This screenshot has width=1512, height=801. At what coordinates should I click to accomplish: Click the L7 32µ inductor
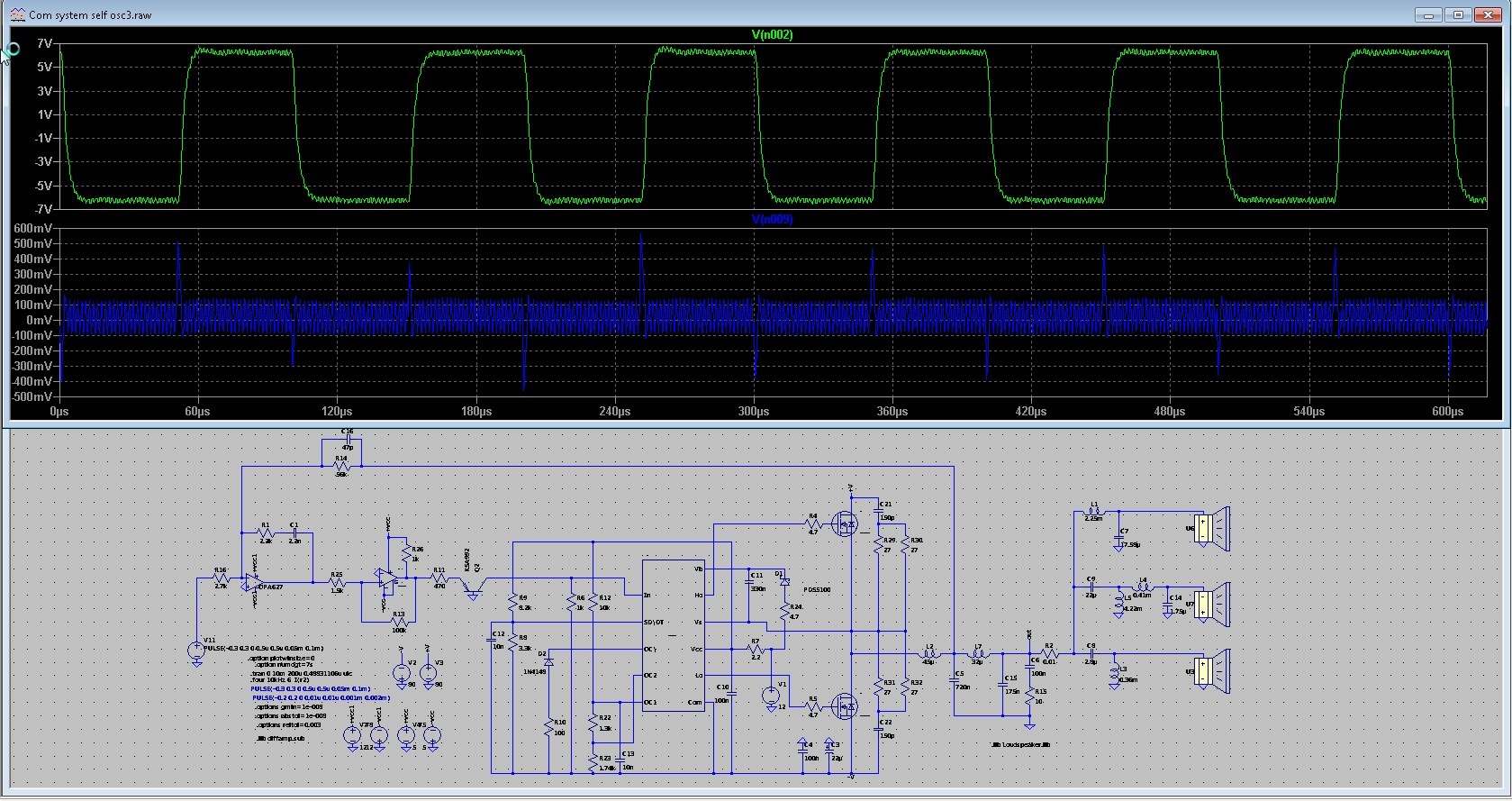coord(980,653)
